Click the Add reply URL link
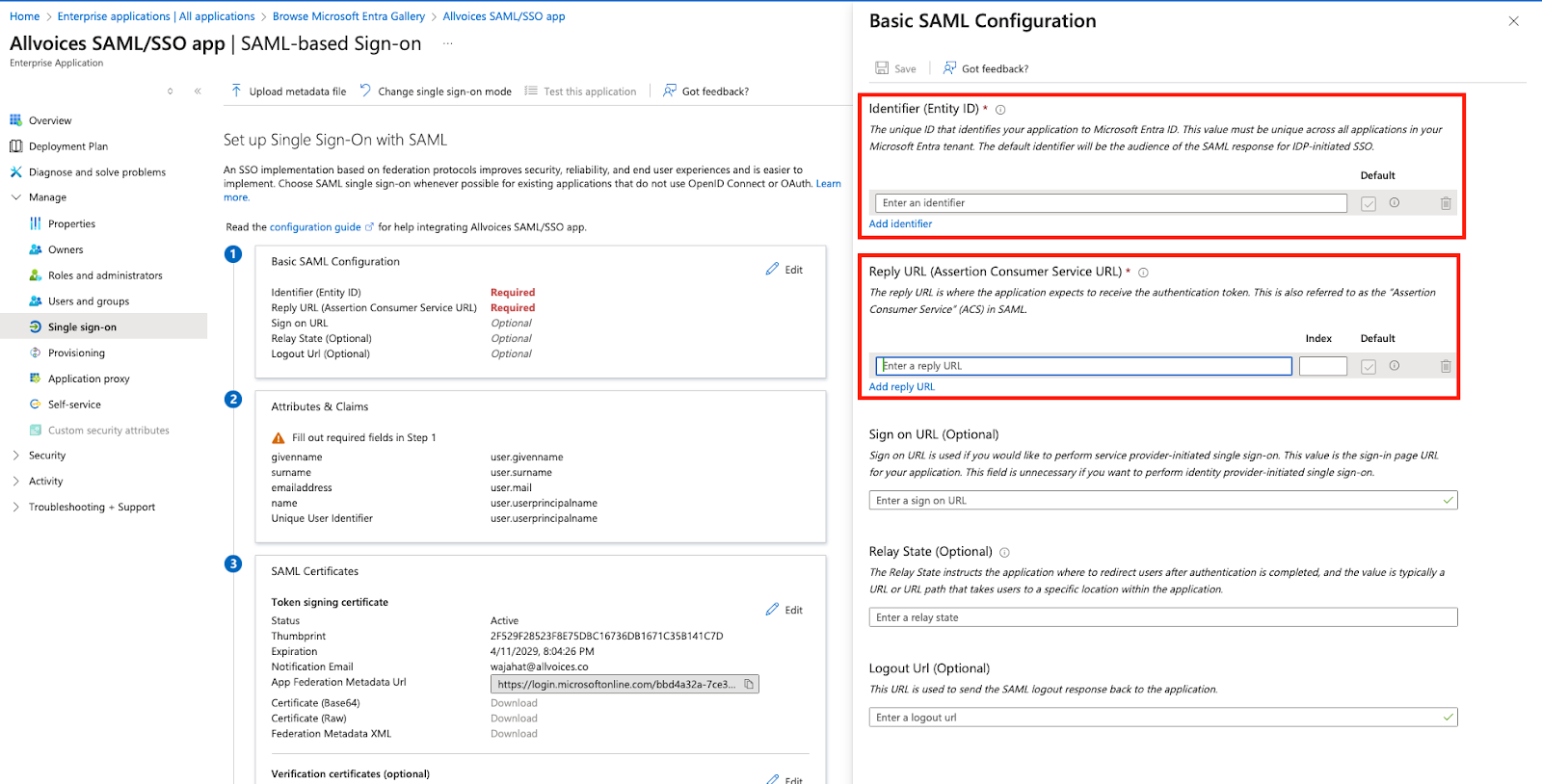Screen dimensions: 1542x784 (x=901, y=386)
